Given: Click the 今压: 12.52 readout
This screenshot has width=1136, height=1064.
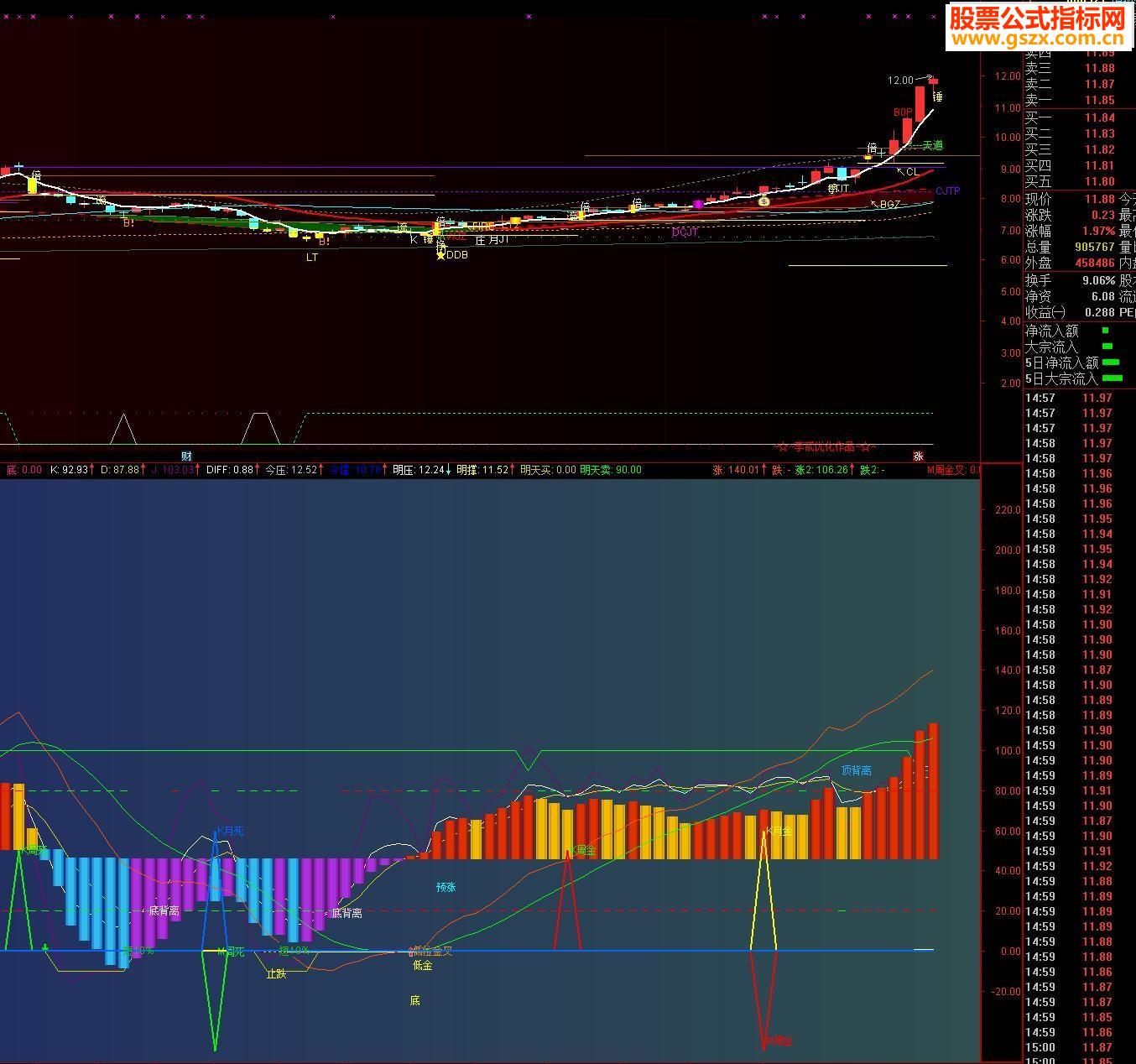Looking at the screenshot, I should tap(294, 470).
